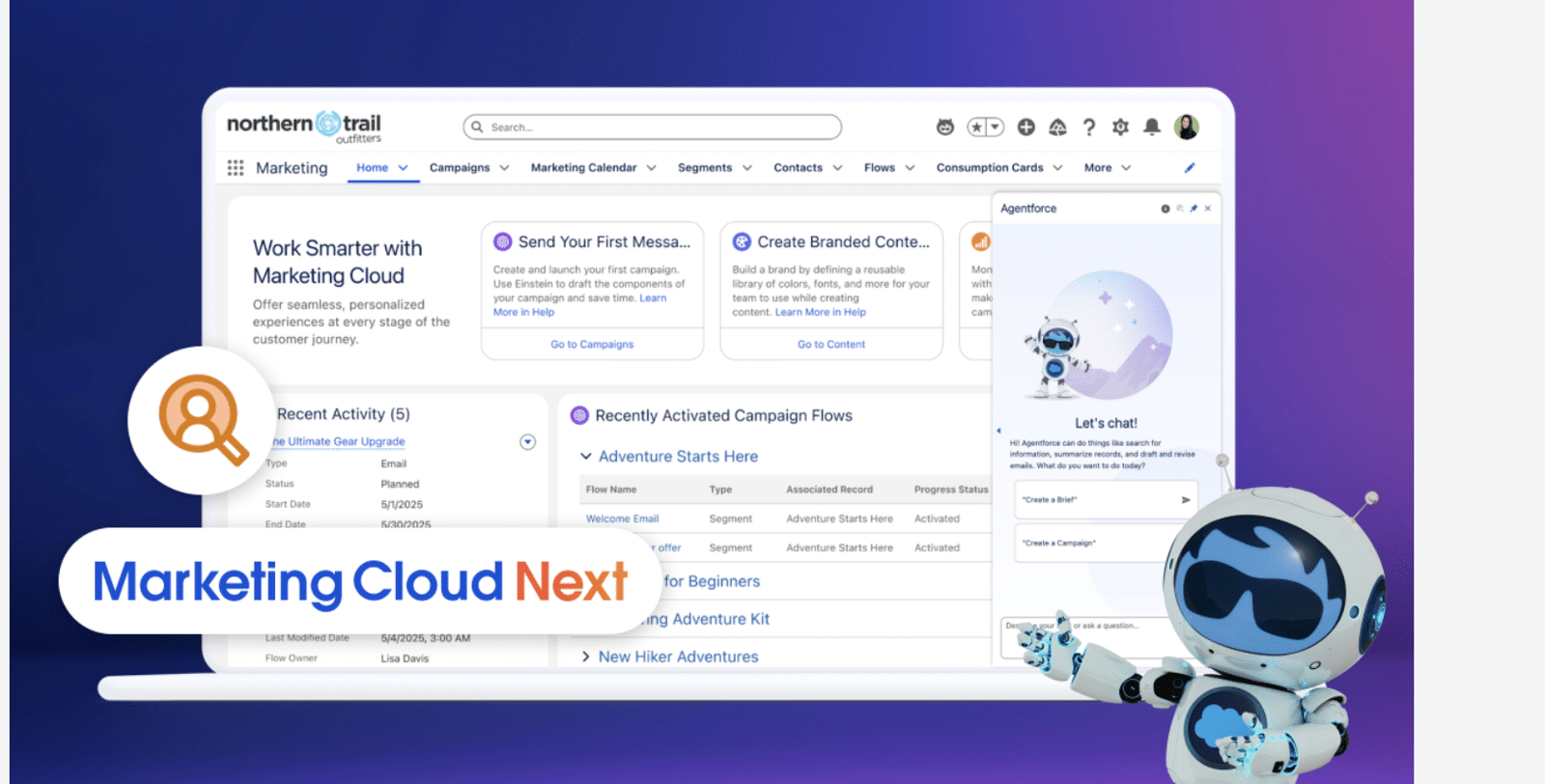The width and height of the screenshot is (1545, 784).
Task: Collapse Agentforce panel using side triangle
Action: (998, 431)
